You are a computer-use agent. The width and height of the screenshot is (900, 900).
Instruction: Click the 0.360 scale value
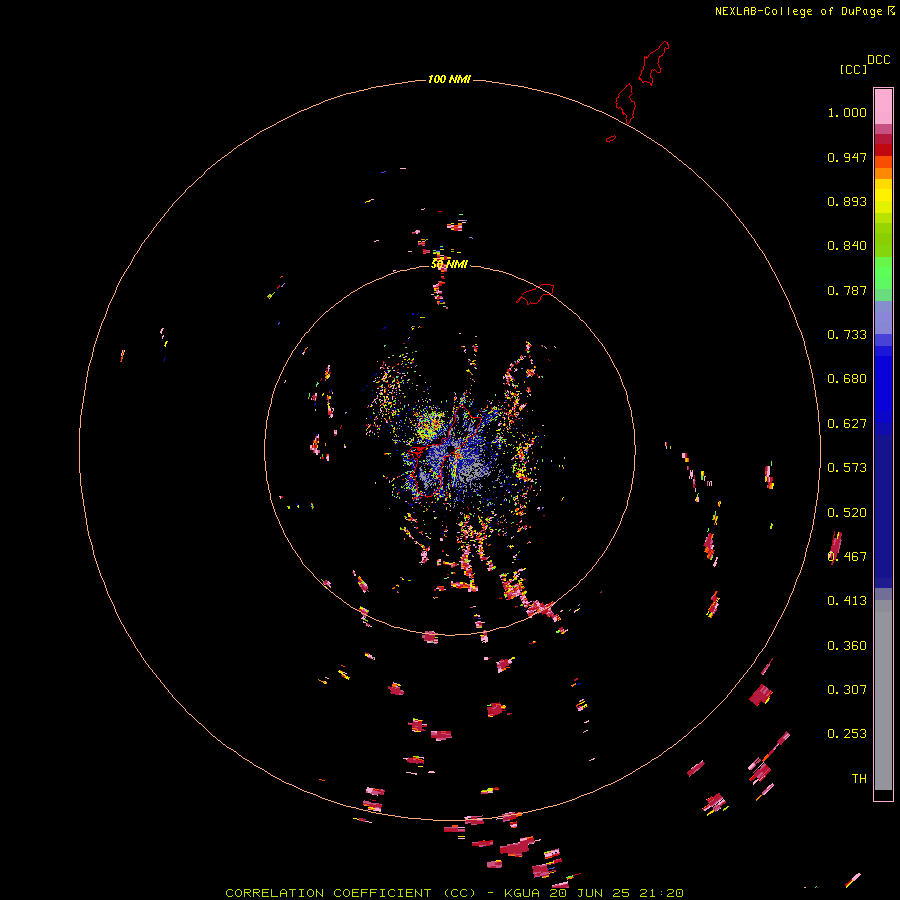coord(847,646)
